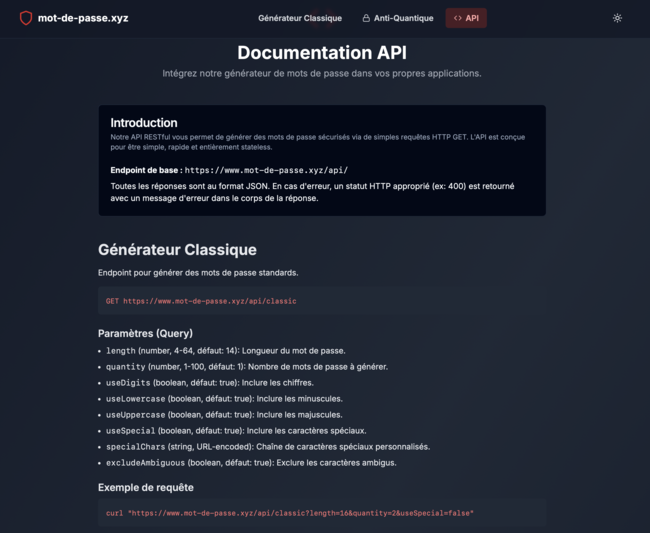
Task: Click the red shield logo icon
Action: (x=26, y=18)
